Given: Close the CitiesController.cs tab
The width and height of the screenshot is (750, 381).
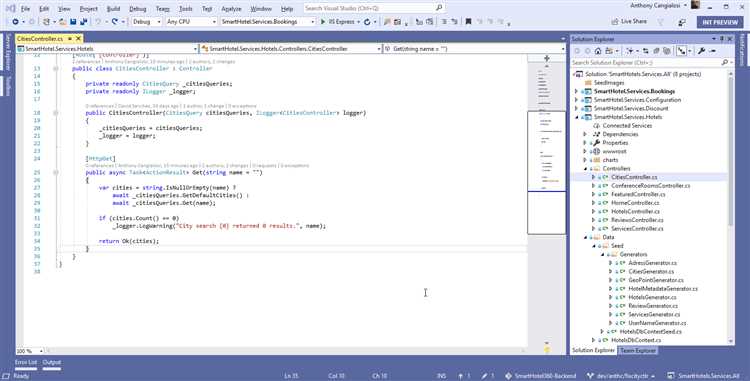Looking at the screenshot, I should [78, 39].
